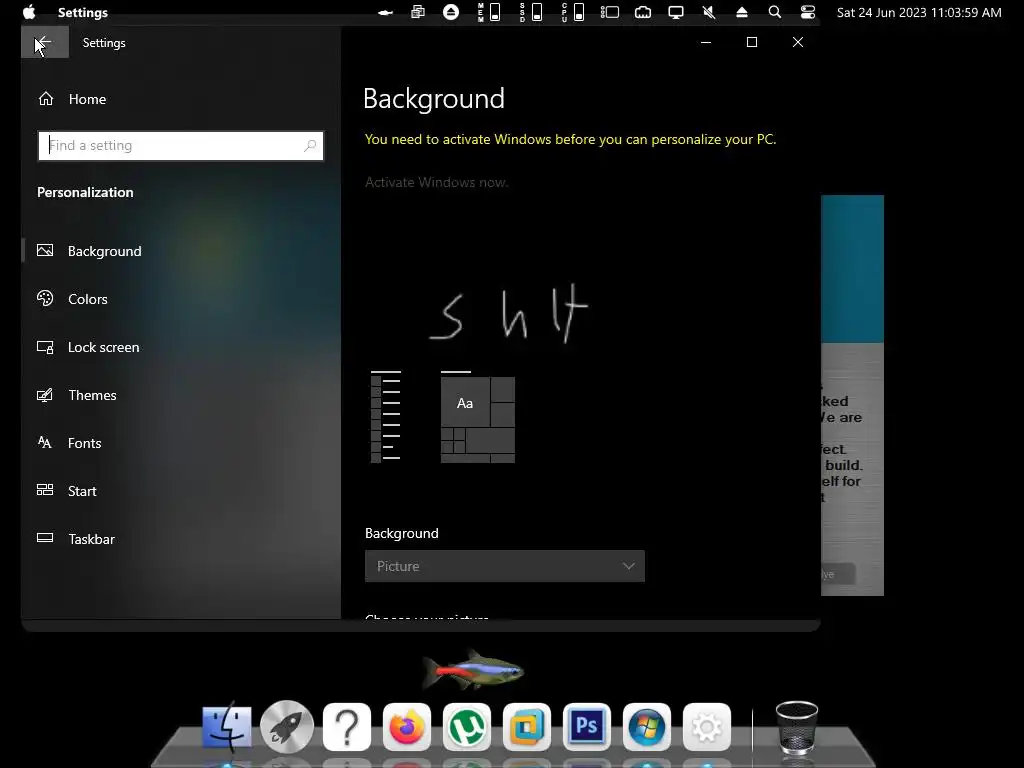Image resolution: width=1024 pixels, height=768 pixels.
Task: Open Spotlight search in the menu bar
Action: tap(775, 12)
